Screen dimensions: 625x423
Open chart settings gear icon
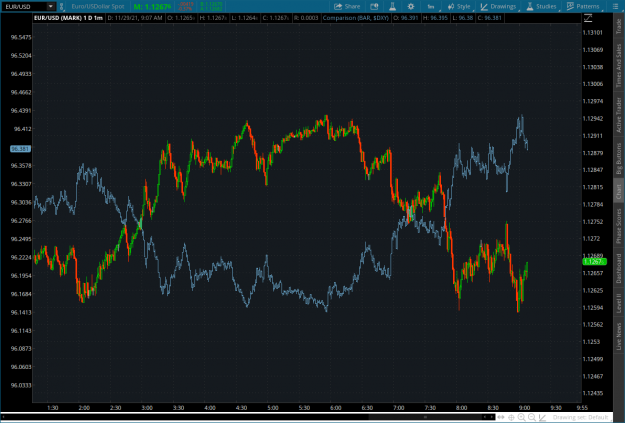pyautogui.click(x=411, y=6)
